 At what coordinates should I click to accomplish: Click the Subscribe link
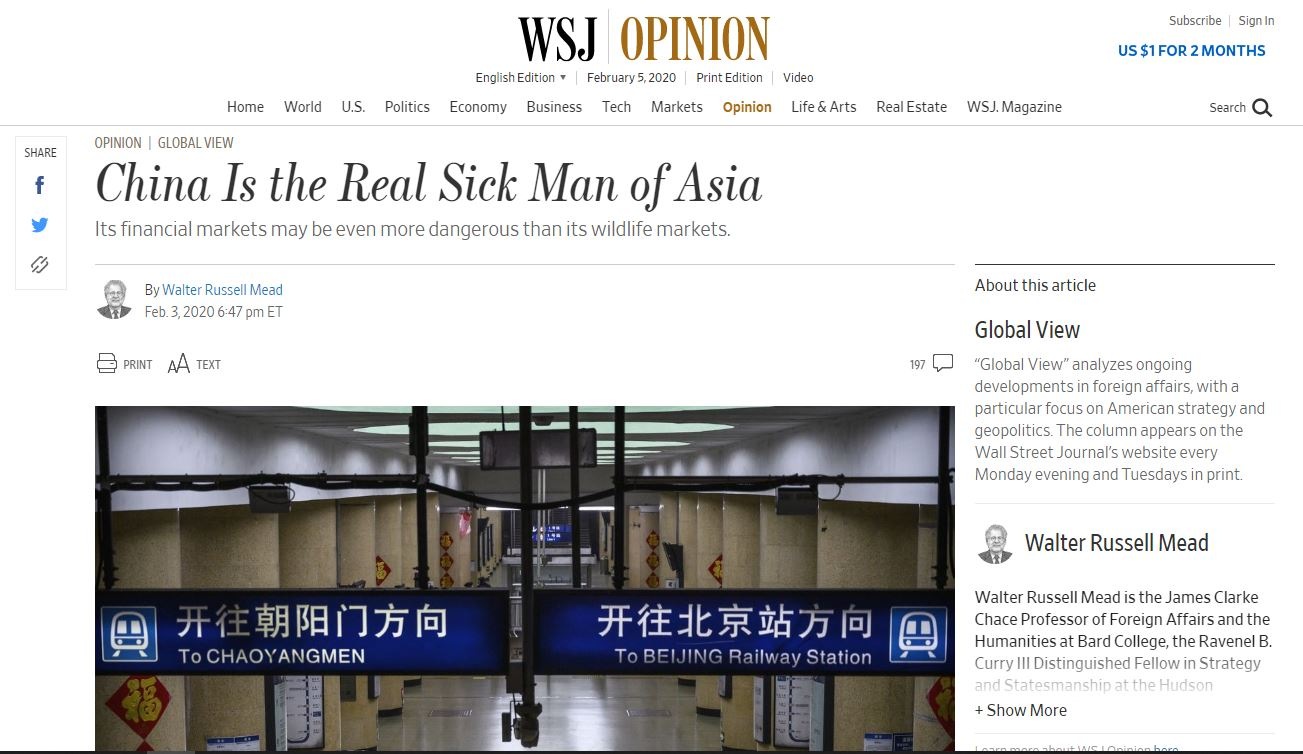[x=1195, y=21]
